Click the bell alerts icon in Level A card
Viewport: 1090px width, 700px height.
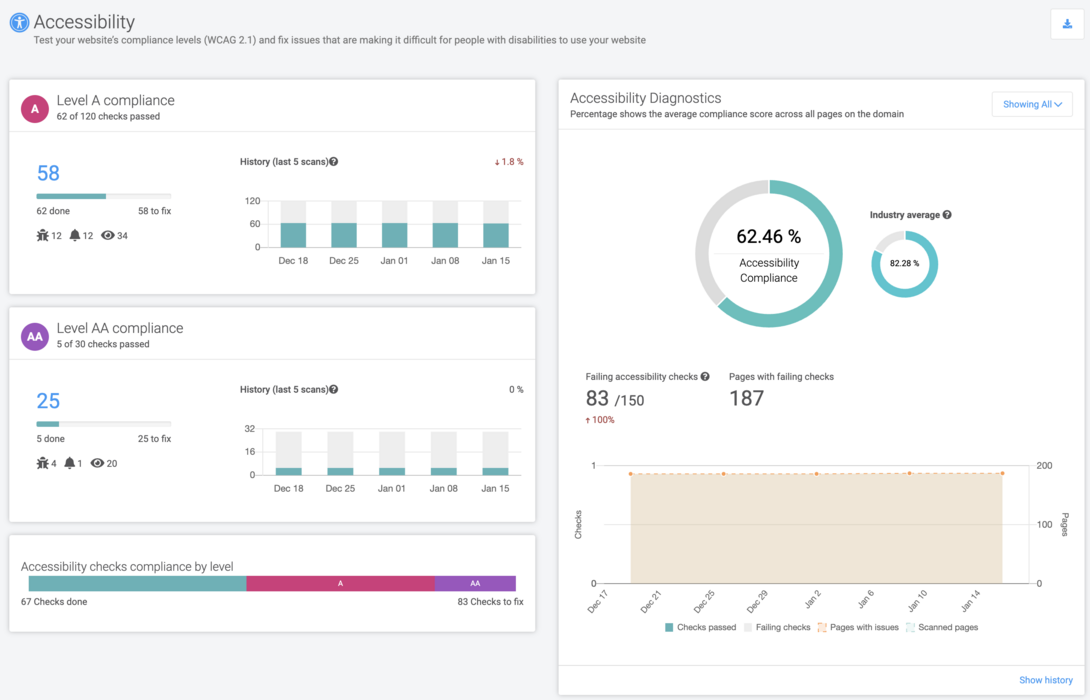coord(75,235)
